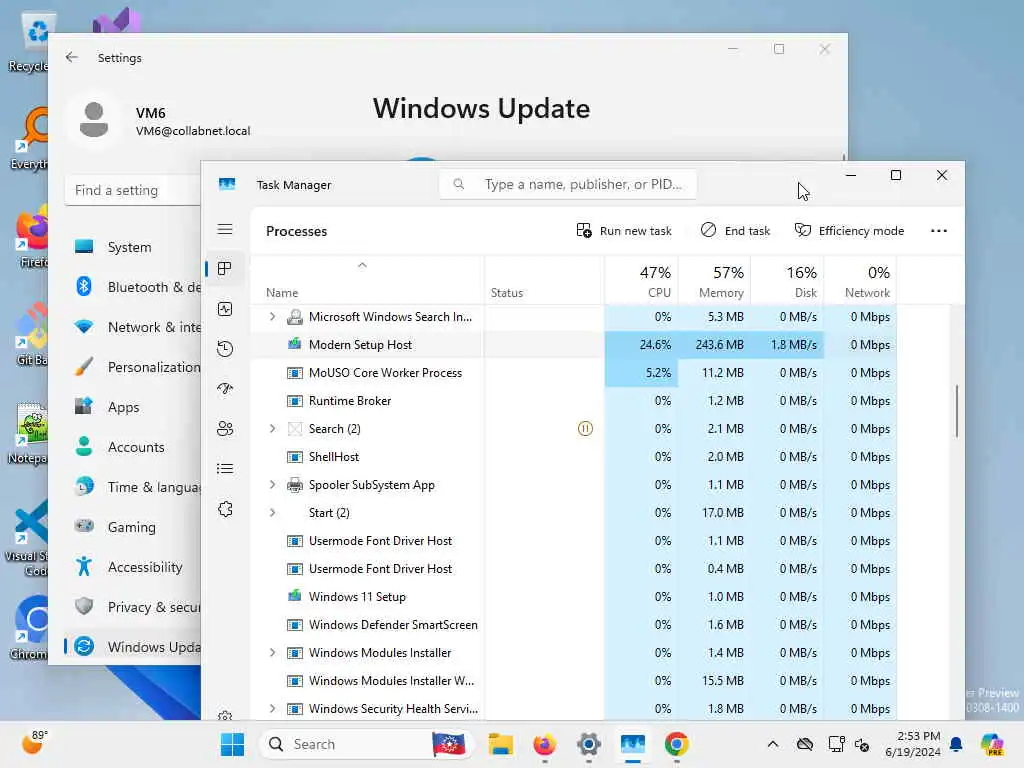Open System in Settings sidebar
This screenshot has height=768, width=1024.
[x=134, y=247]
